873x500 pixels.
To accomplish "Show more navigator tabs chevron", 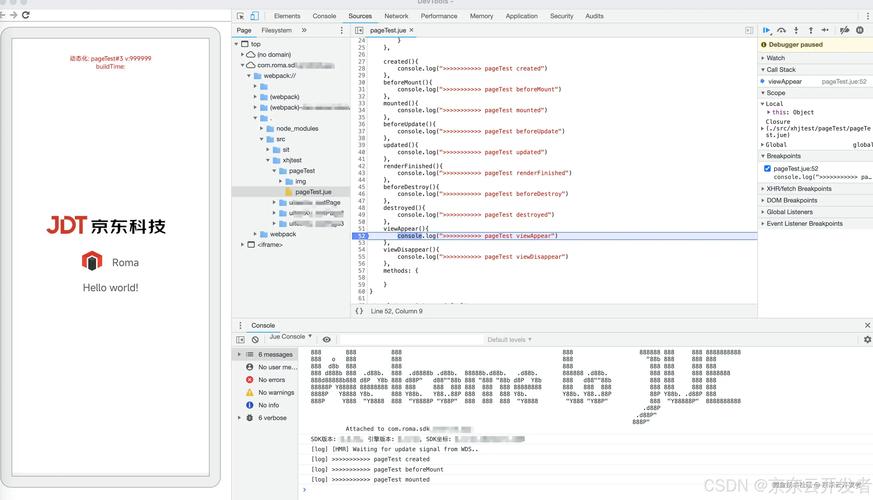I will tap(304, 30).
